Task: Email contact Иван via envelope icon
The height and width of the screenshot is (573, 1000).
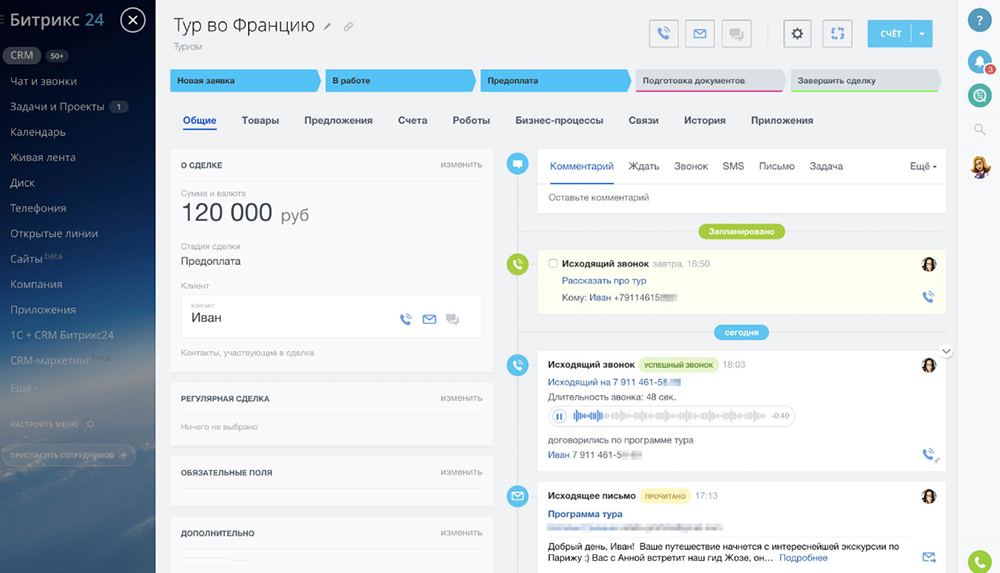Action: 429,319
